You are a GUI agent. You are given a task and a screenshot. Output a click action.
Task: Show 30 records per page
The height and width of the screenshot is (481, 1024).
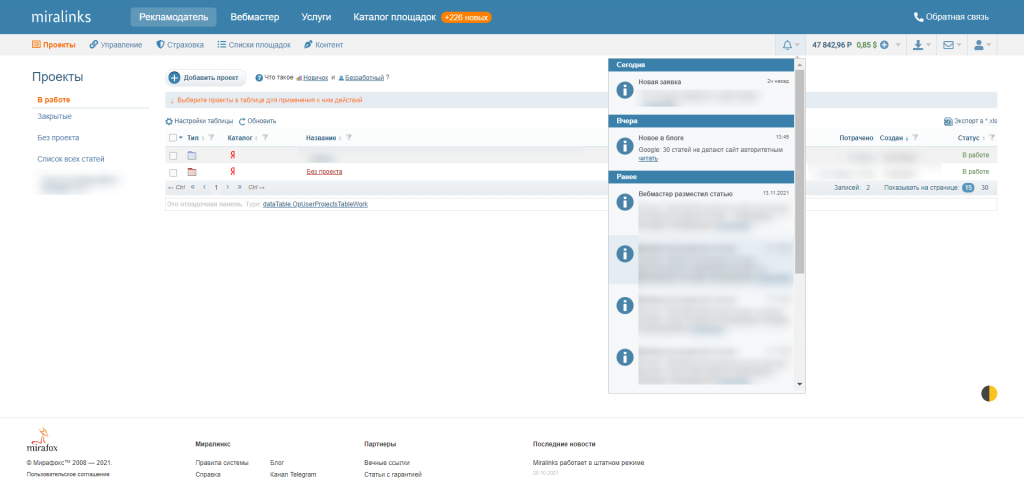(985, 187)
